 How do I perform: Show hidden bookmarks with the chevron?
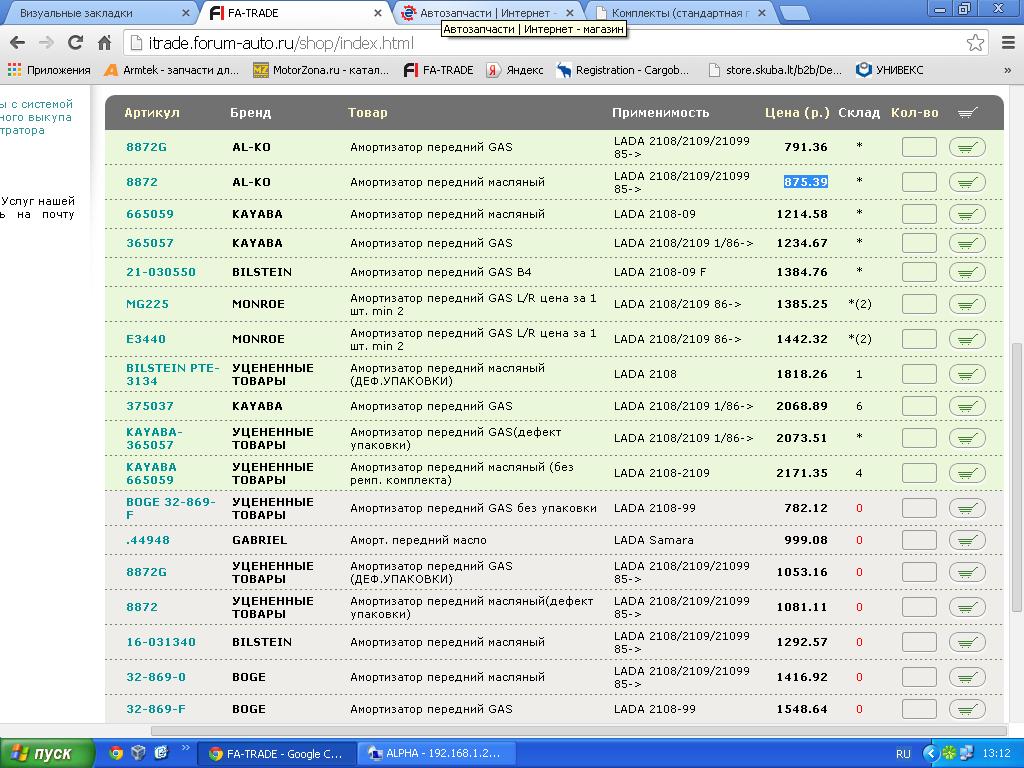coord(1007,71)
